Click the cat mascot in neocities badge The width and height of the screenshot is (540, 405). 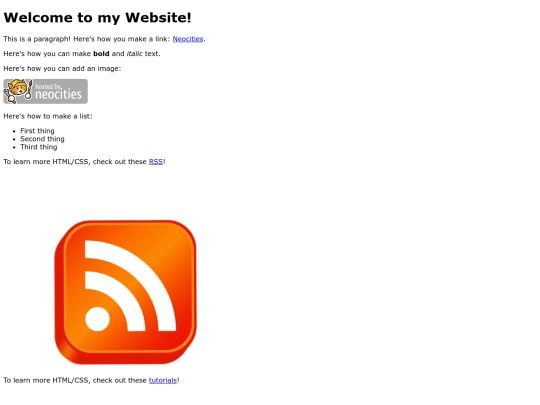(18, 91)
